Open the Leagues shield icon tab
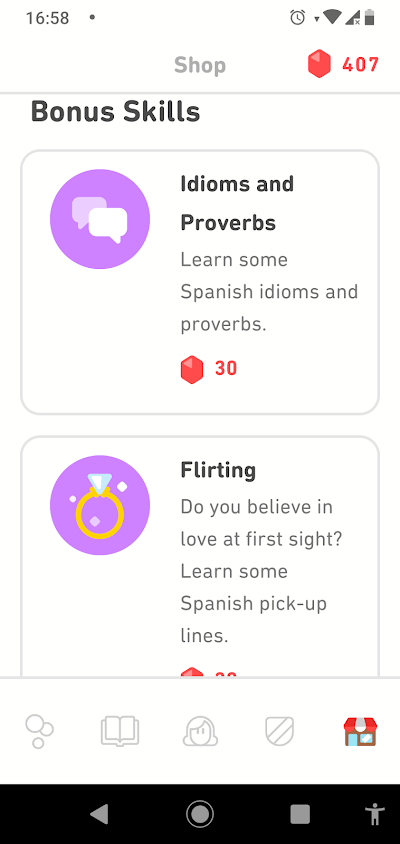 280,732
